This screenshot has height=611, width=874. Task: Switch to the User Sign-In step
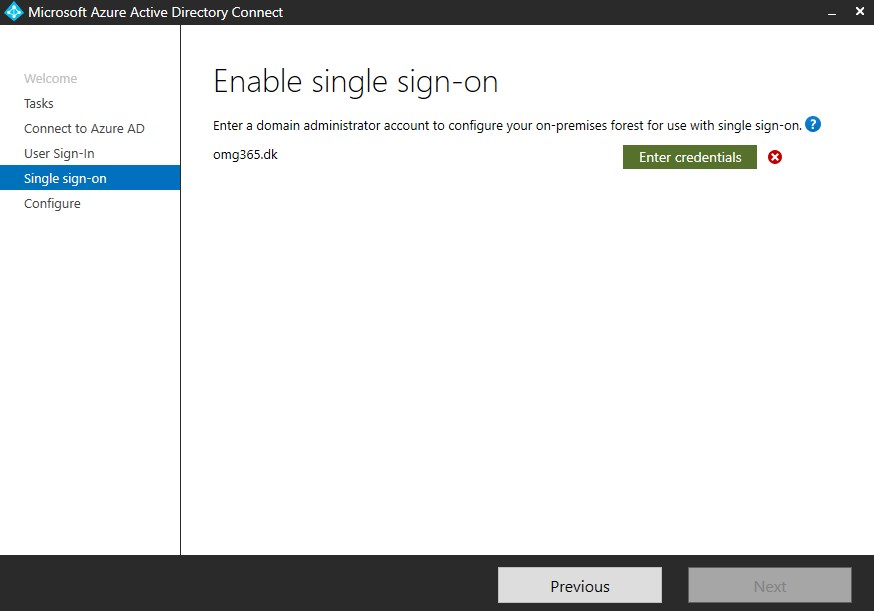click(59, 153)
